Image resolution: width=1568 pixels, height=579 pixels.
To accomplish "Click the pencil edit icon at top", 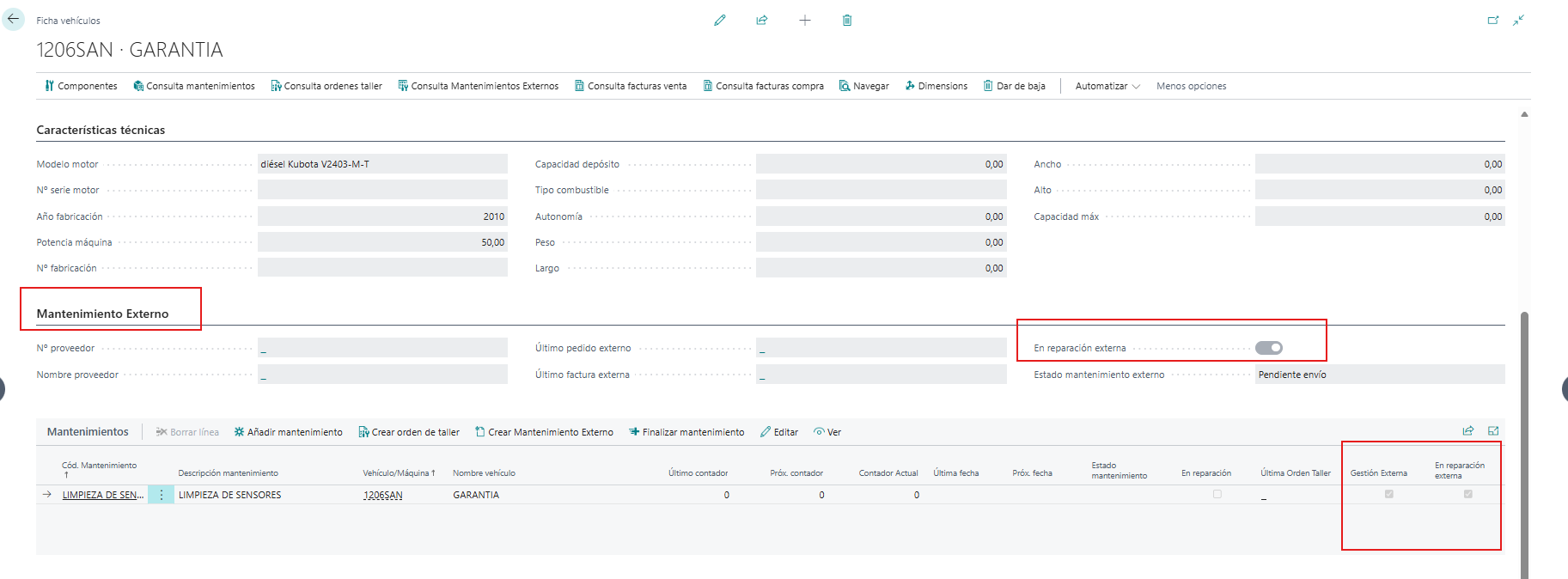I will pos(720,20).
